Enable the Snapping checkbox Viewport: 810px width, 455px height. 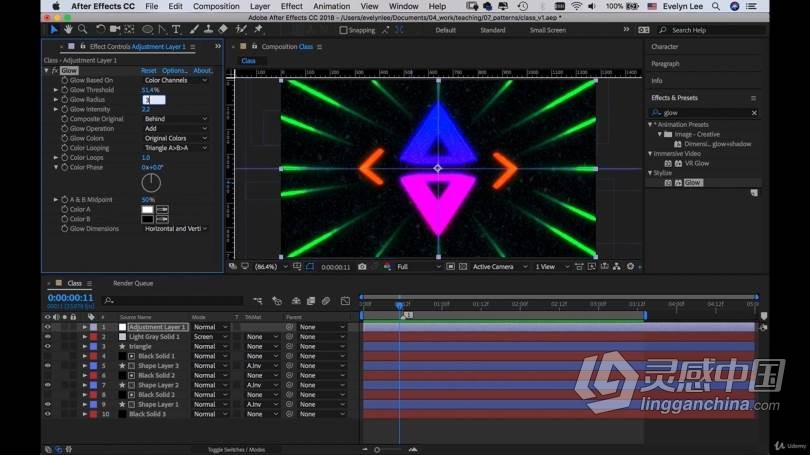pyautogui.click(x=344, y=30)
